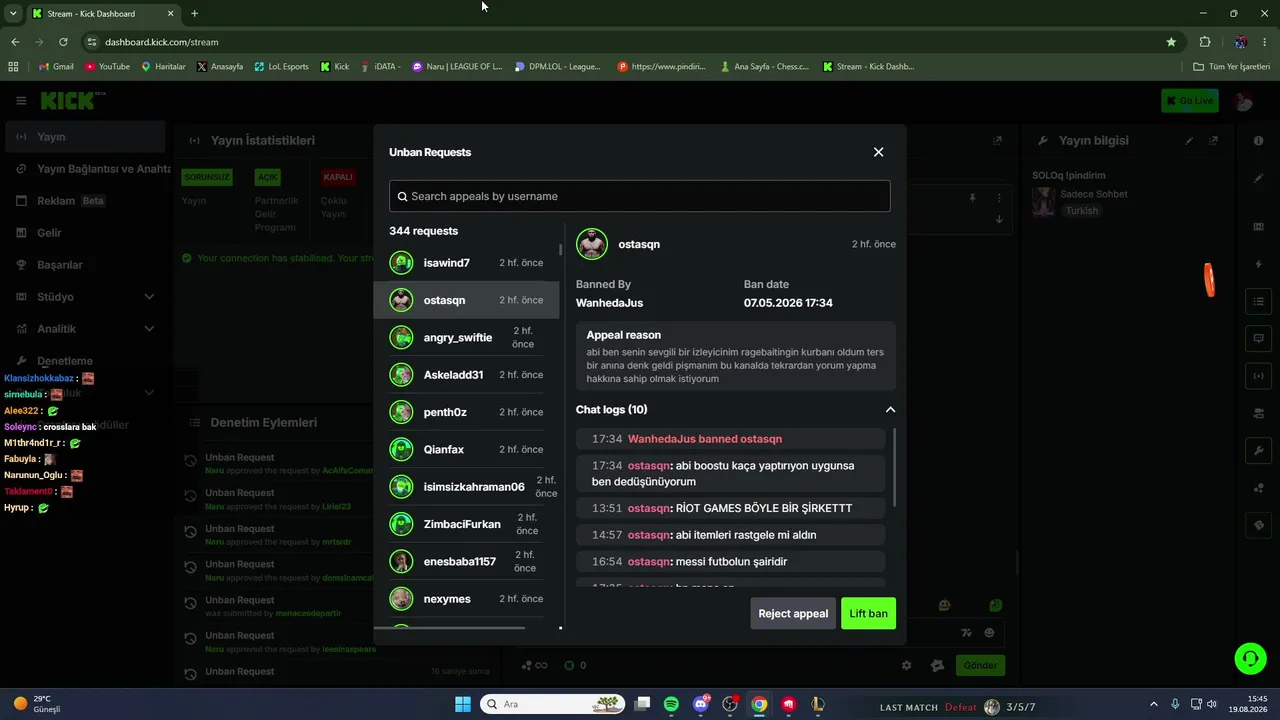Edit Yayın bilgisi with pencil icon
Screen dimensions: 1280x720
(x=1189, y=141)
